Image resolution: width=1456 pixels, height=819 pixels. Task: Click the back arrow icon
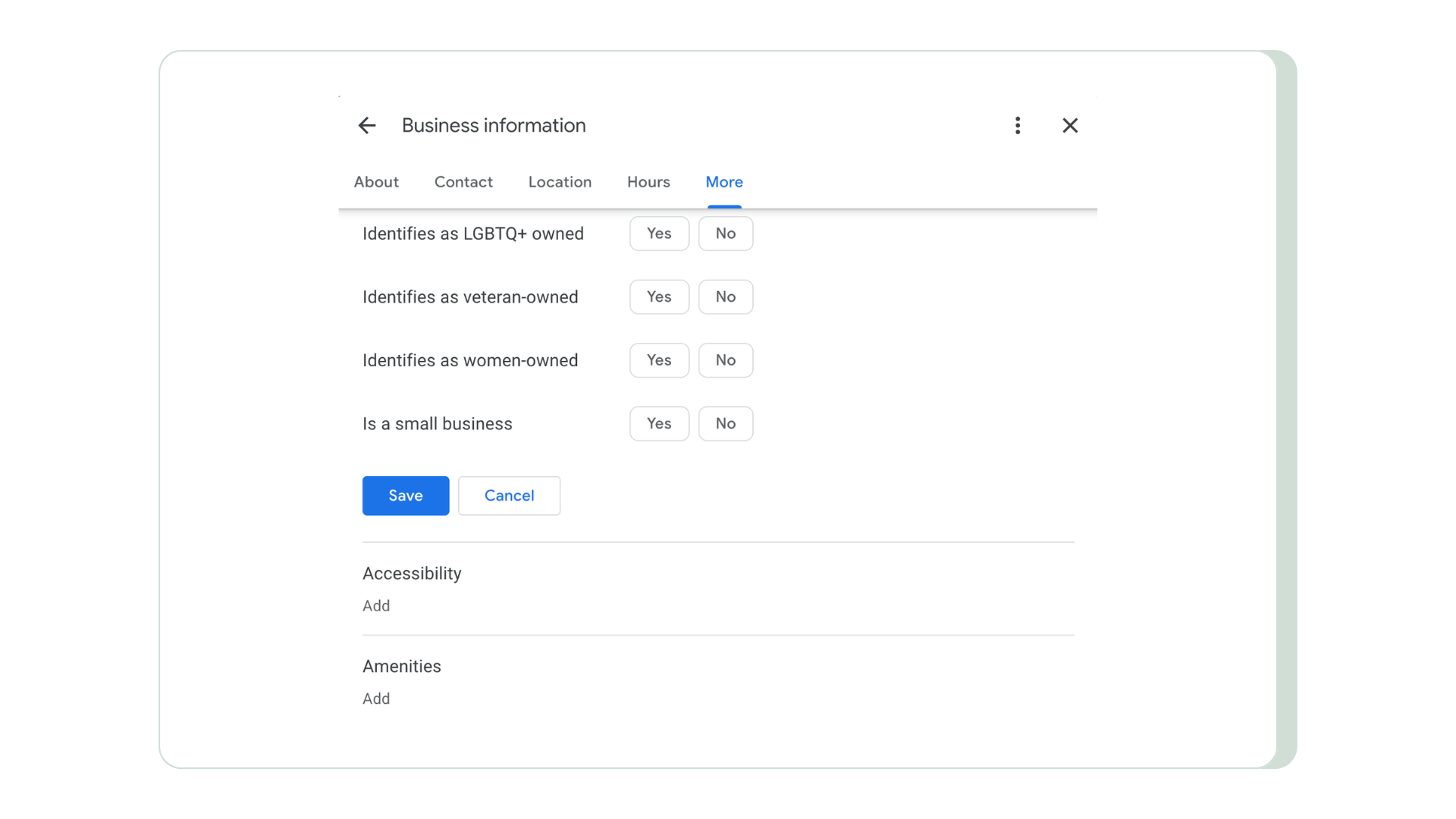click(367, 125)
